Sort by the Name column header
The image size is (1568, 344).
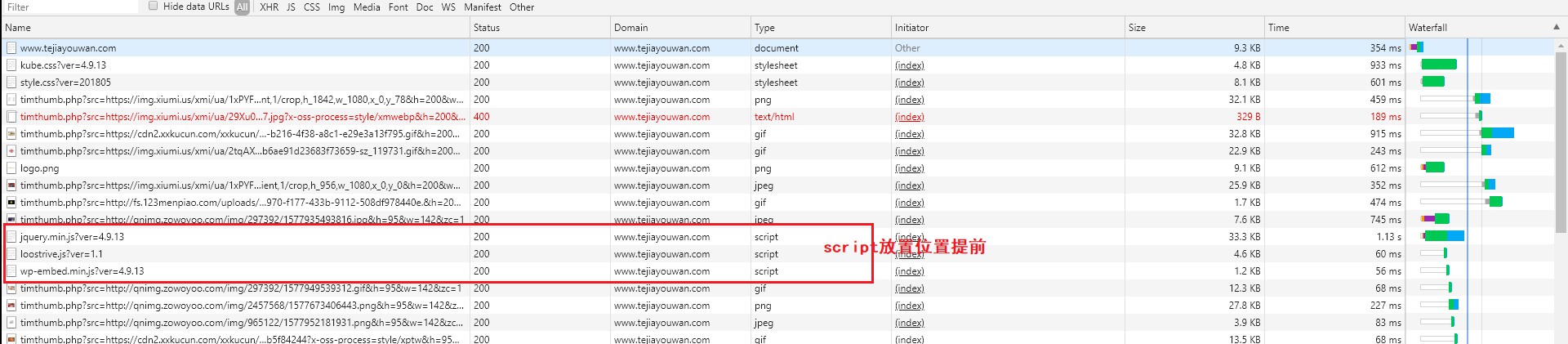click(235, 28)
